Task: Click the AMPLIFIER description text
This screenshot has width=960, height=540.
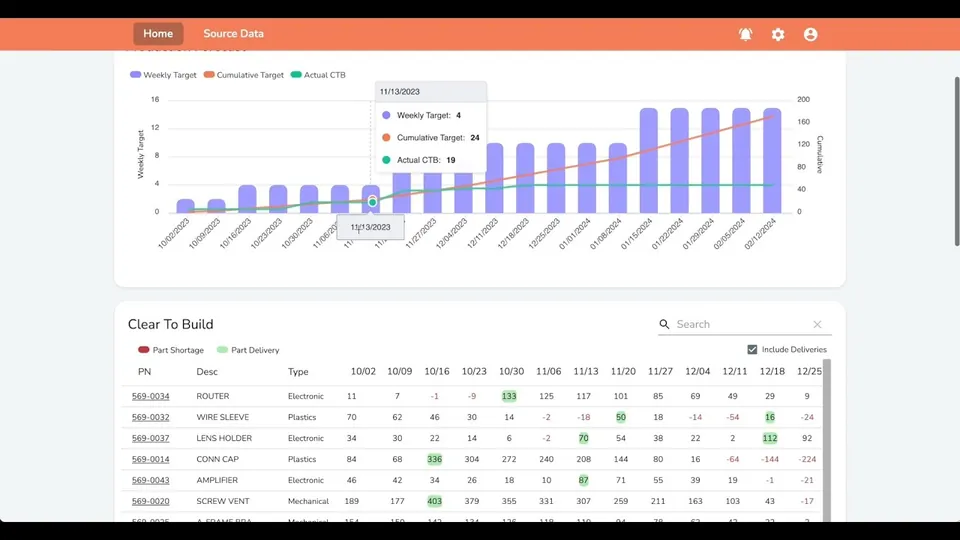Action: [217, 480]
